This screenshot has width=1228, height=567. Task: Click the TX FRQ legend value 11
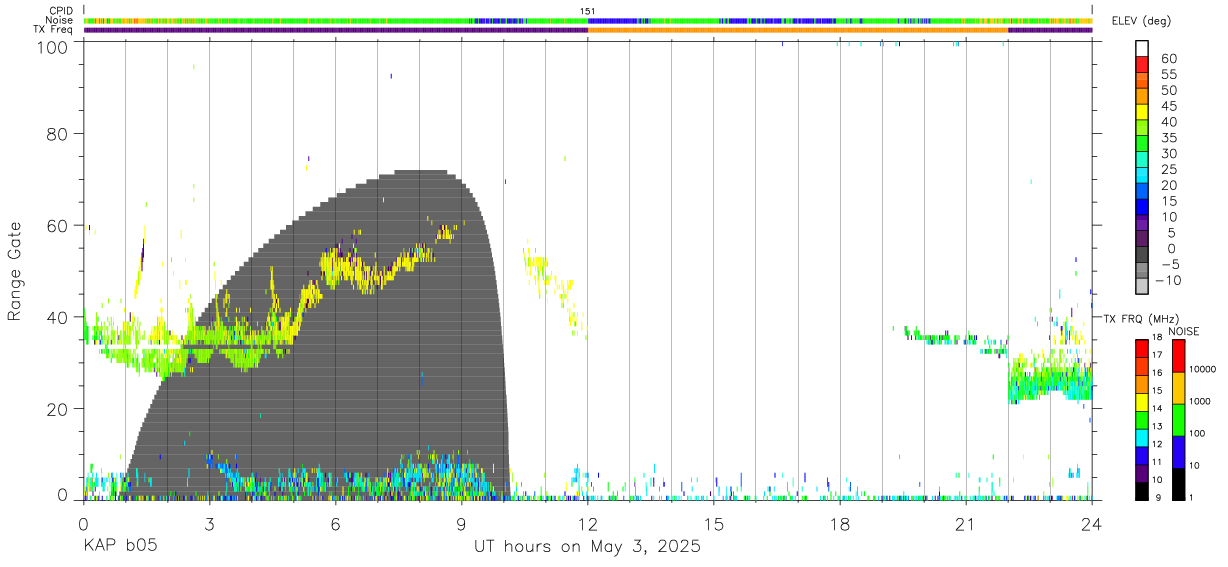point(1159,461)
